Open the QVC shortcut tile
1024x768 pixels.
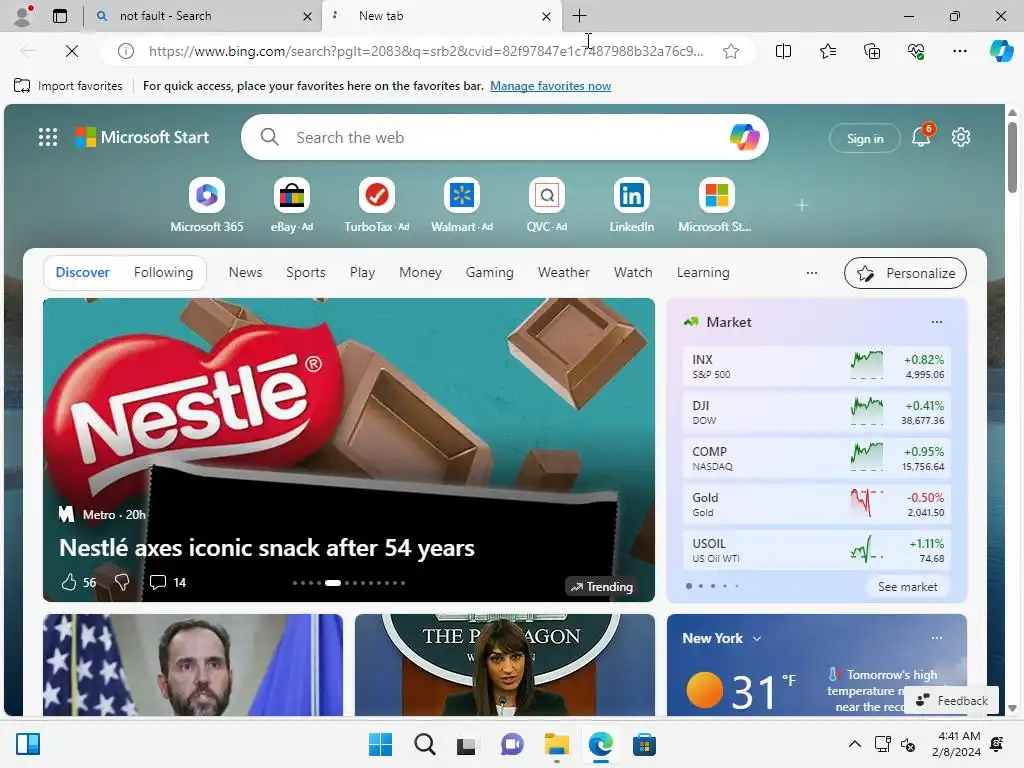(x=547, y=205)
